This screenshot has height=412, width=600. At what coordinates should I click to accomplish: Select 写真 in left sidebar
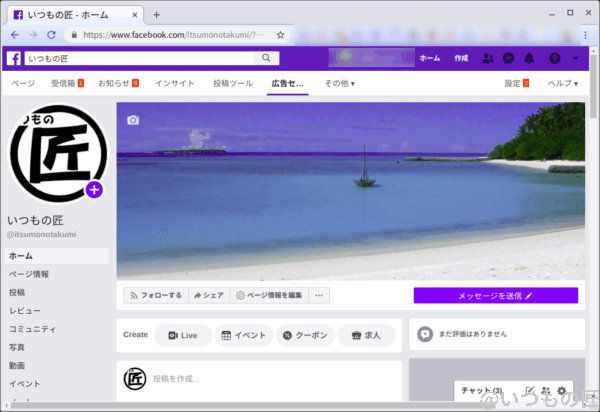tap(17, 347)
